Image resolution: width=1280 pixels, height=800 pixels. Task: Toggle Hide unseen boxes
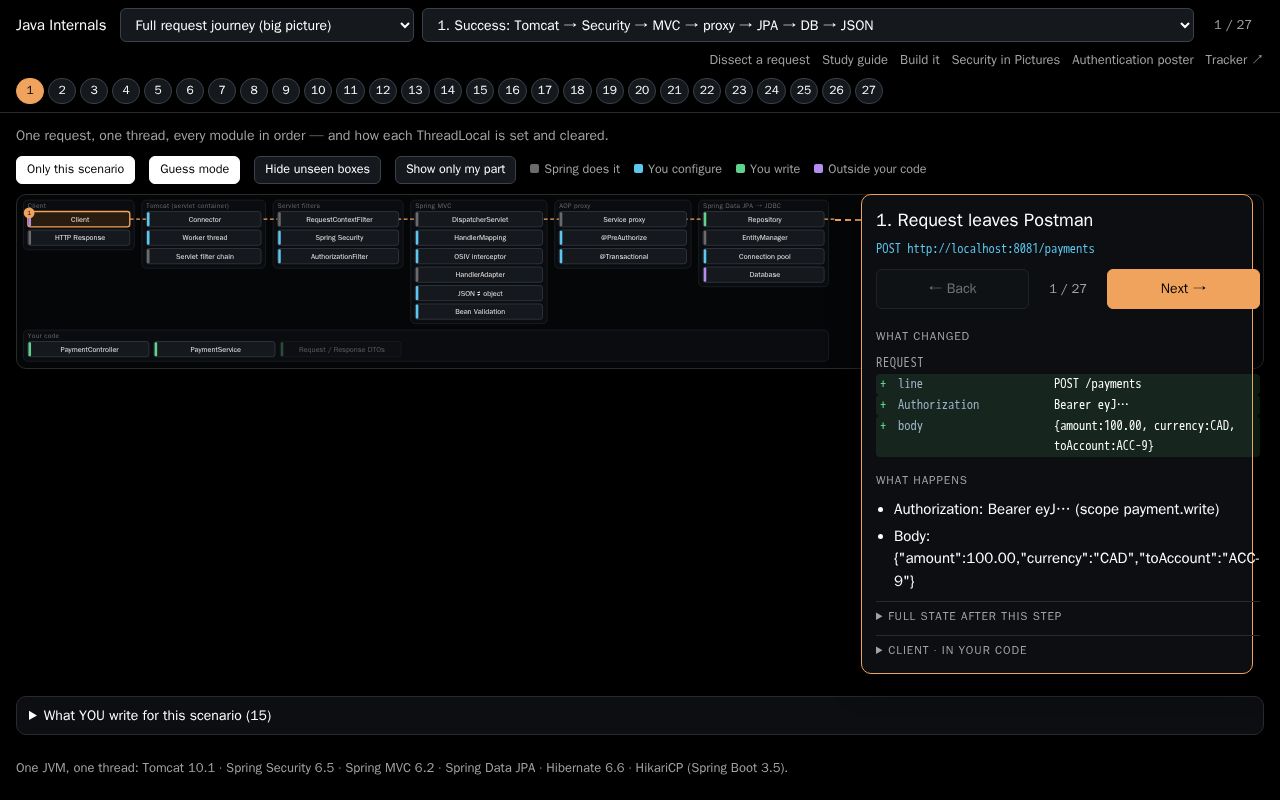317,169
